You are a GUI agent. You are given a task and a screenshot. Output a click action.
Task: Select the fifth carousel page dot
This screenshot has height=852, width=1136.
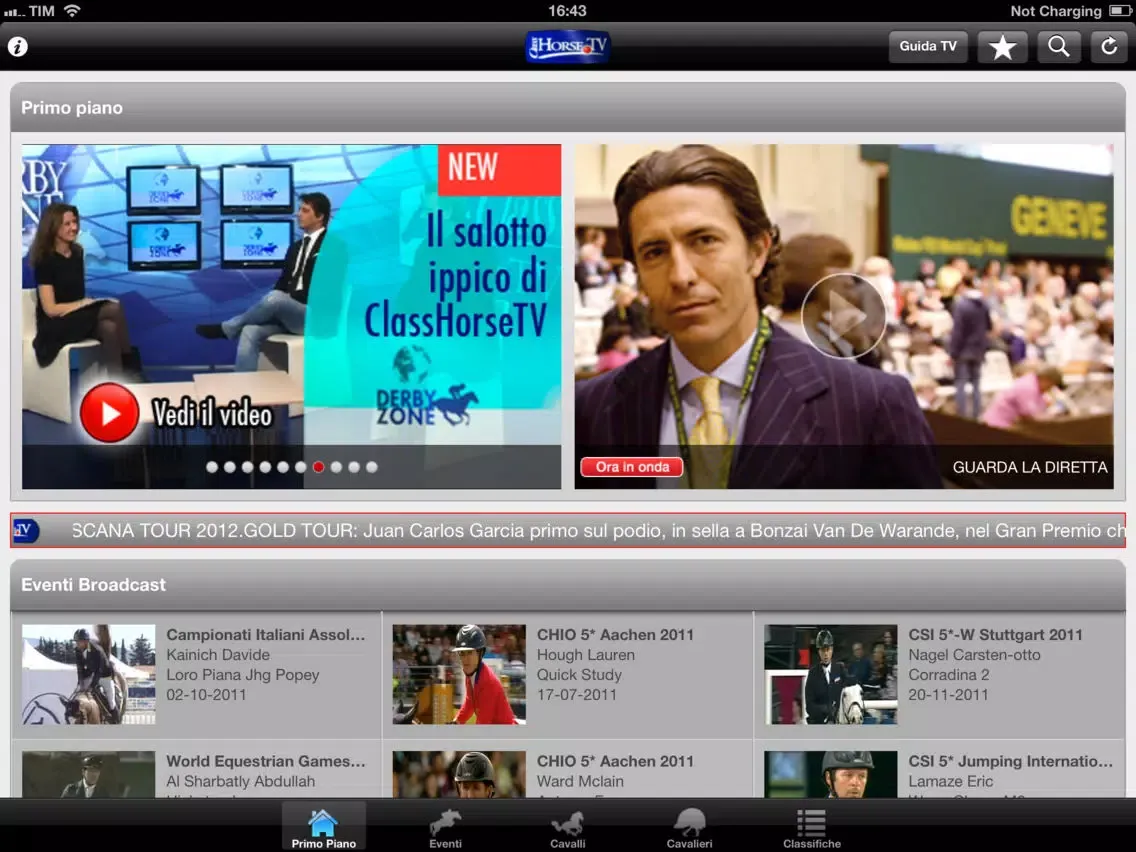[x=283, y=467]
